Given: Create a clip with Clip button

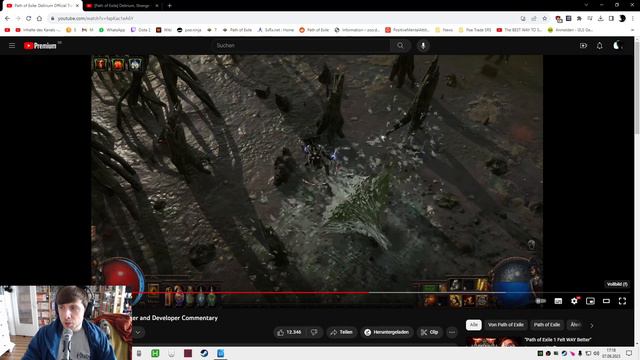Looking at the screenshot, I should click(430, 332).
